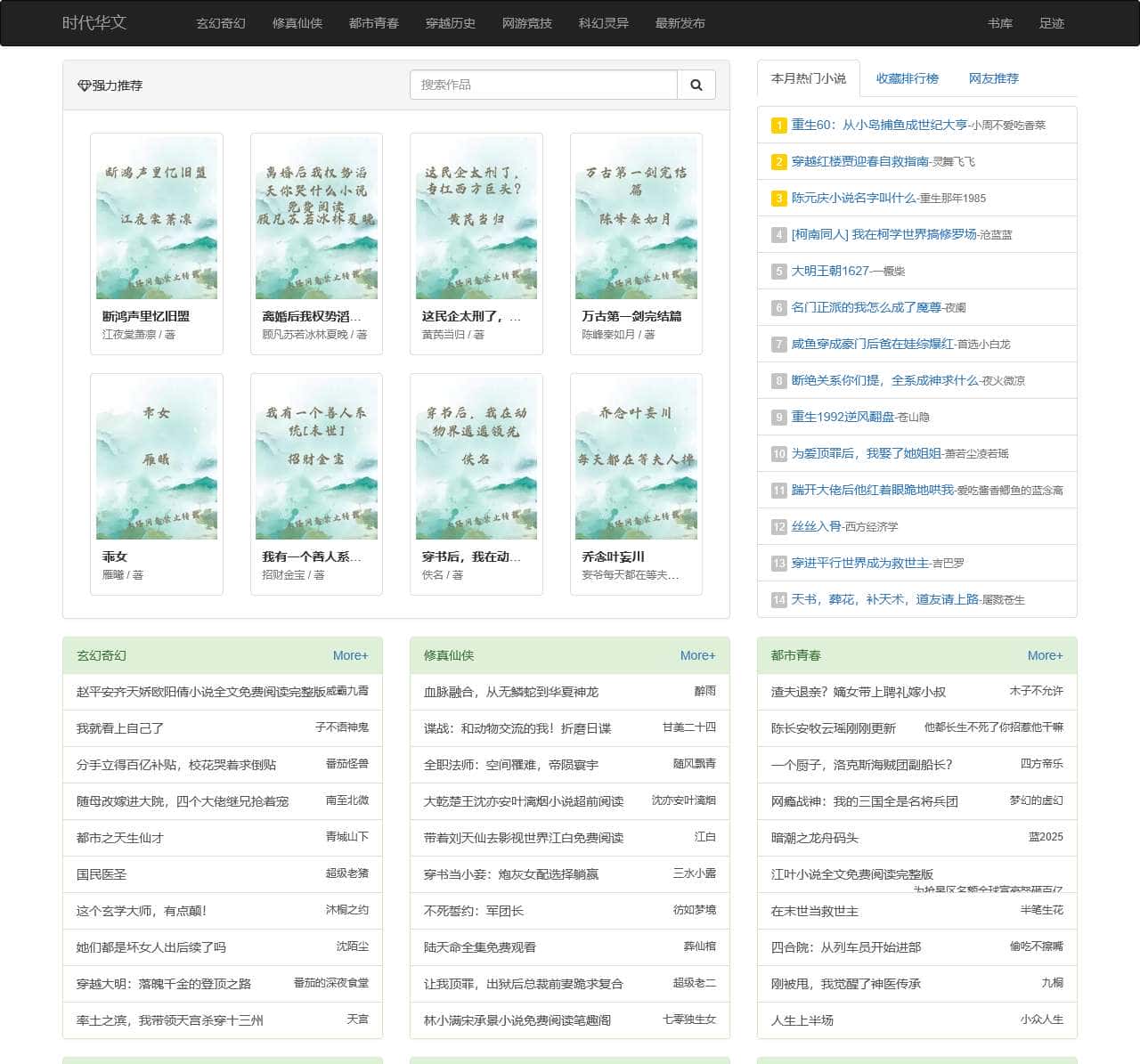Open the 玄幻奇幻 navigation menu
The height and width of the screenshot is (1064, 1140).
click(219, 24)
